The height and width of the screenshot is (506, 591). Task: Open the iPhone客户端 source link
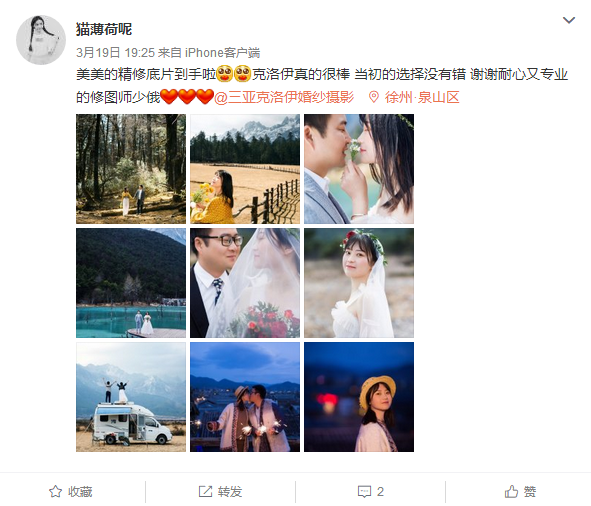tap(222, 52)
